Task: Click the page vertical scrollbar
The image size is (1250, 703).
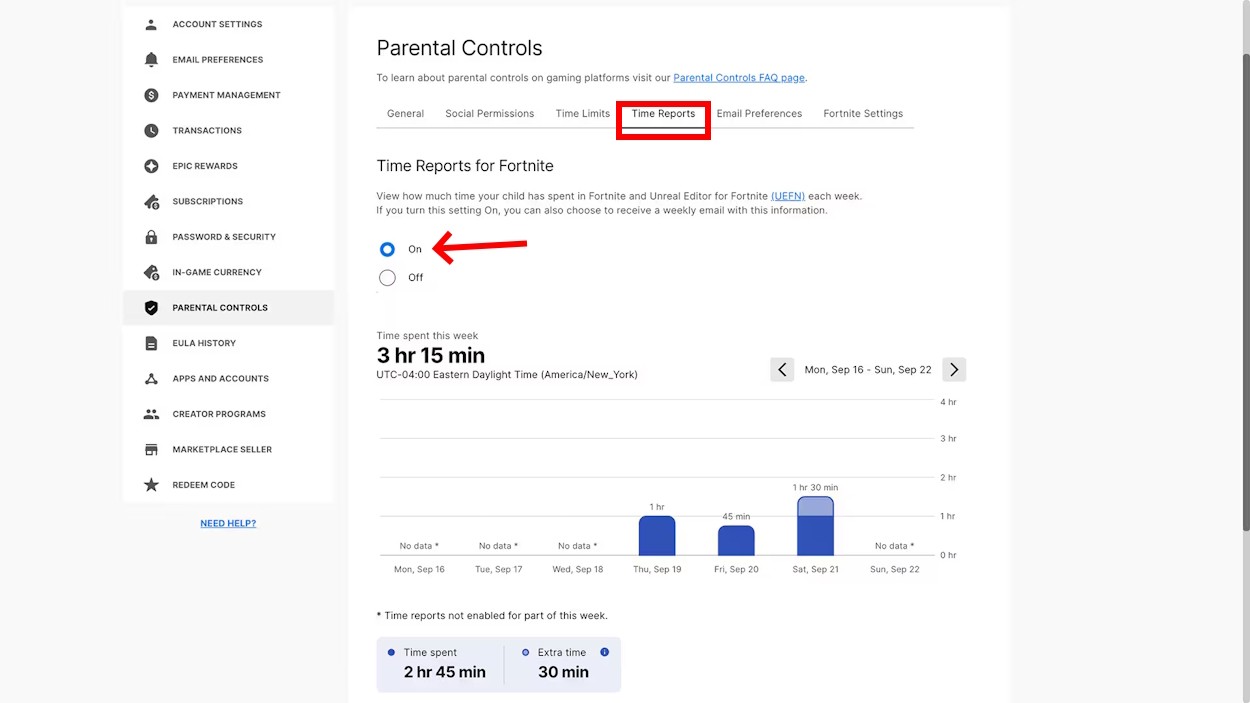Action: pos(1244,290)
